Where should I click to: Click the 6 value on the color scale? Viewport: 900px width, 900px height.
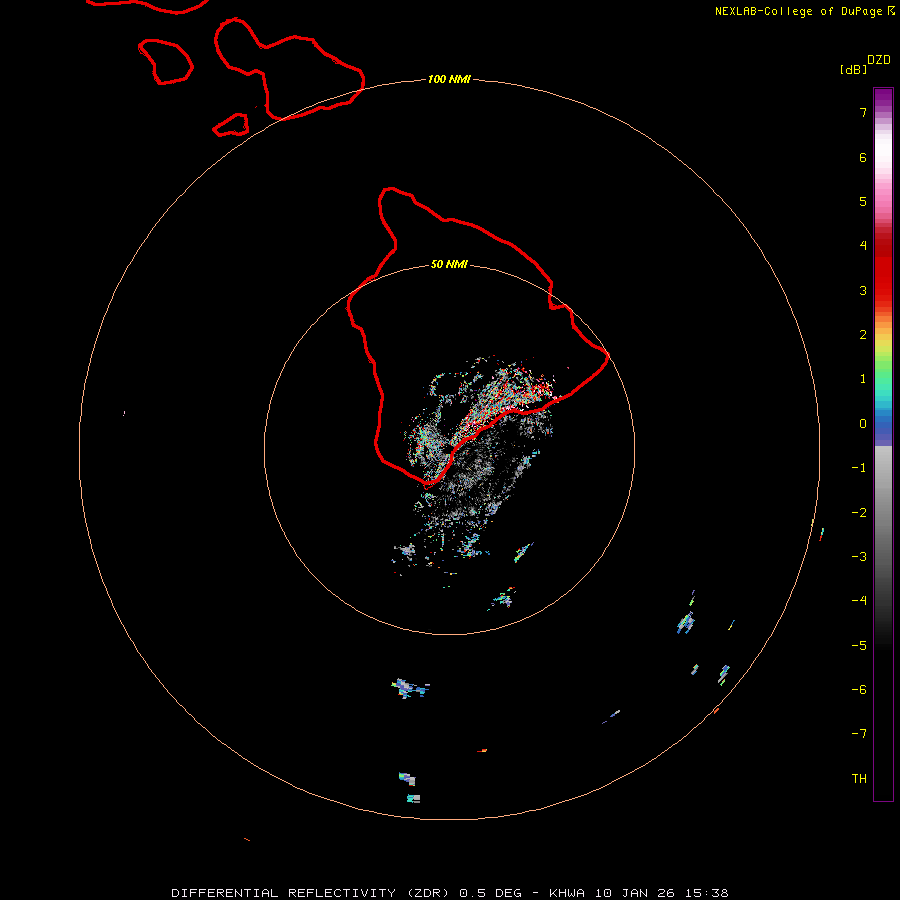tap(863, 157)
